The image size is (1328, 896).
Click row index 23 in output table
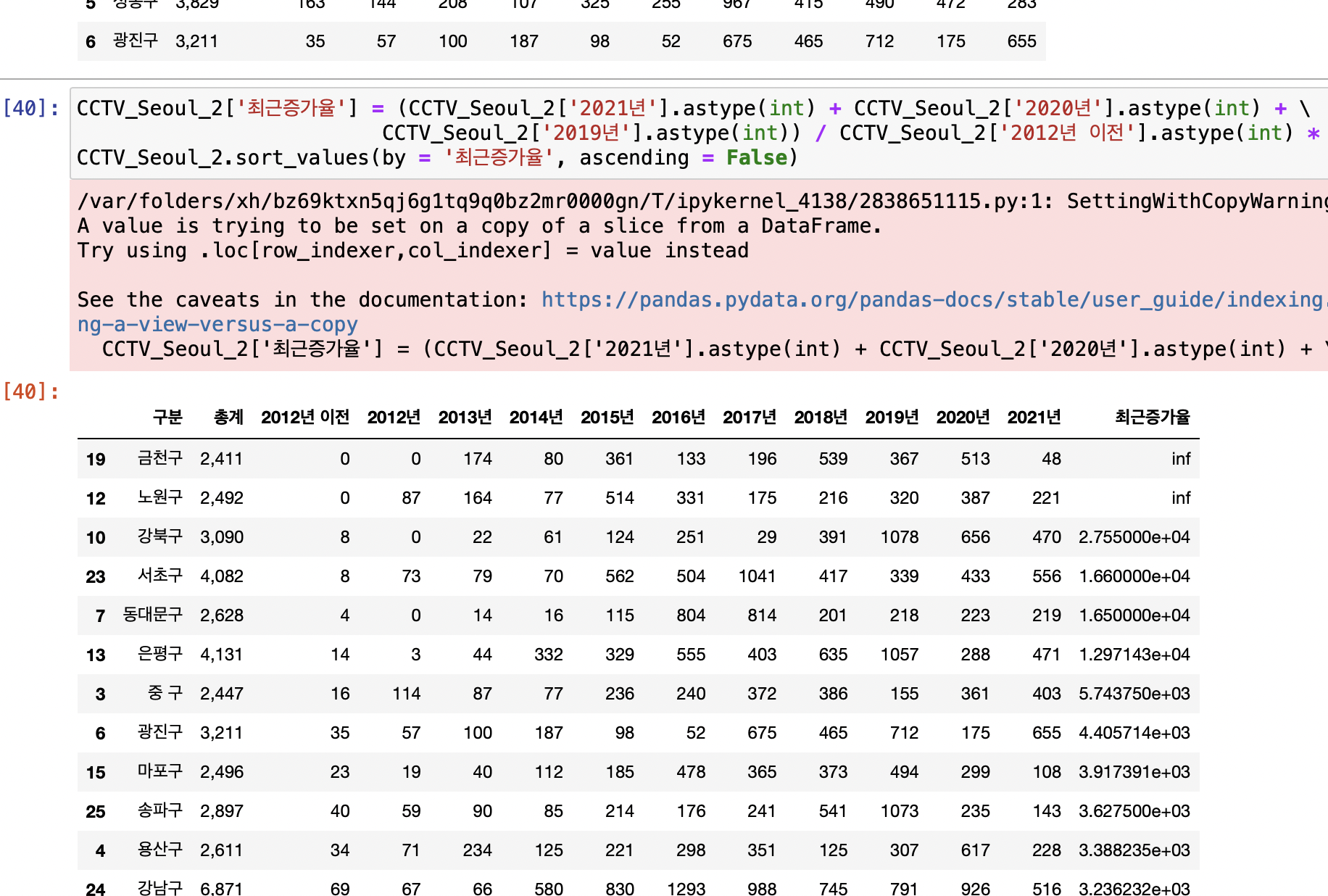coord(96,577)
